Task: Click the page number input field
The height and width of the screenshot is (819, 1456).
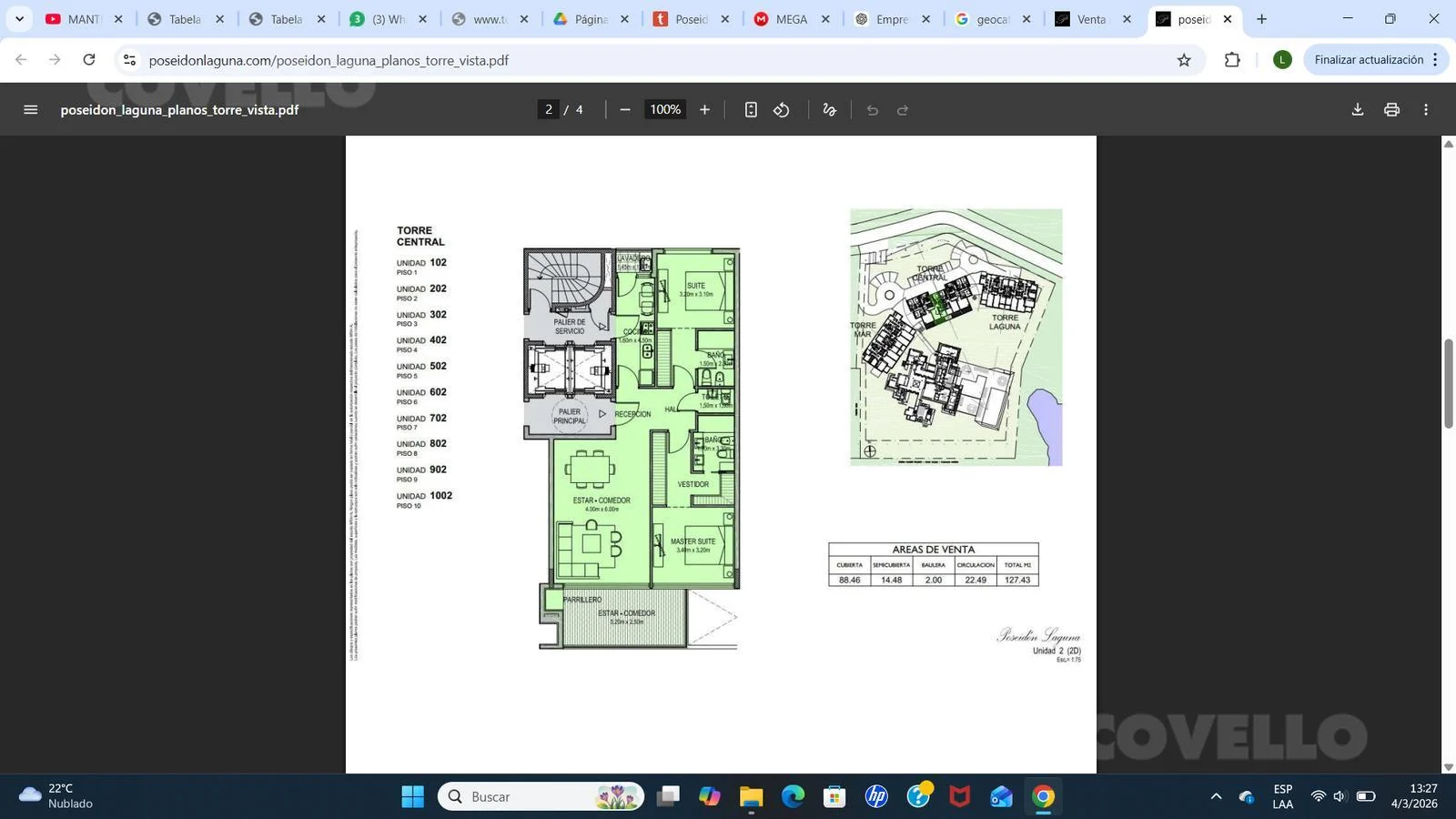Action: 548,109
